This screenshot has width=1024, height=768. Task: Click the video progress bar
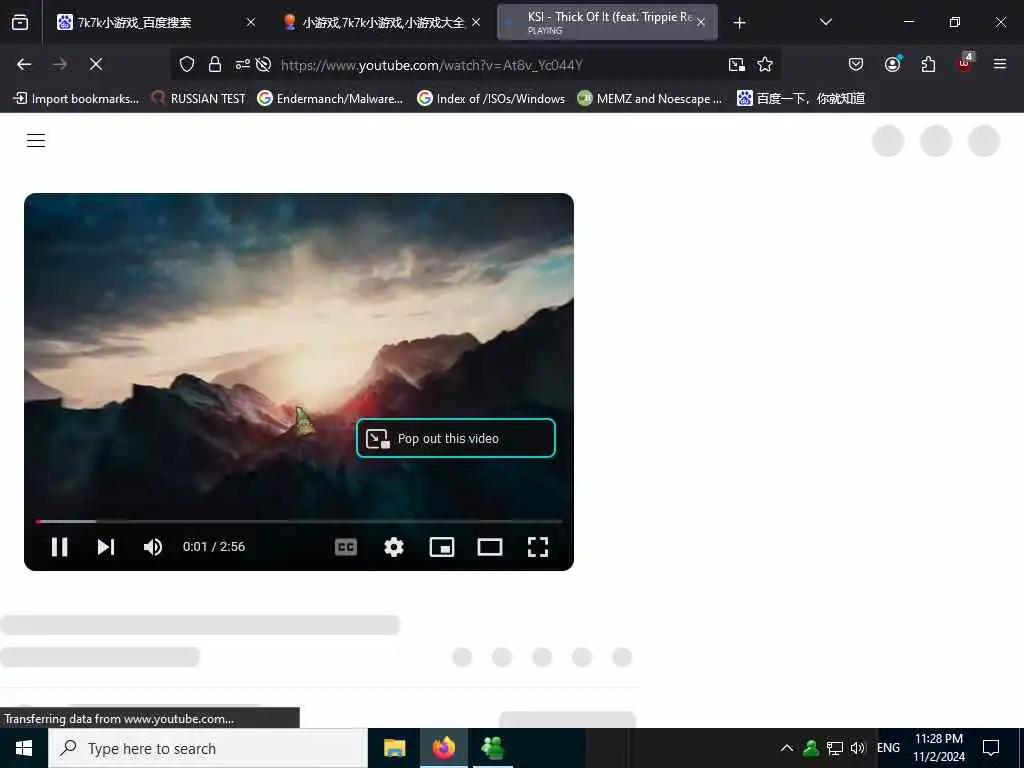[299, 521]
